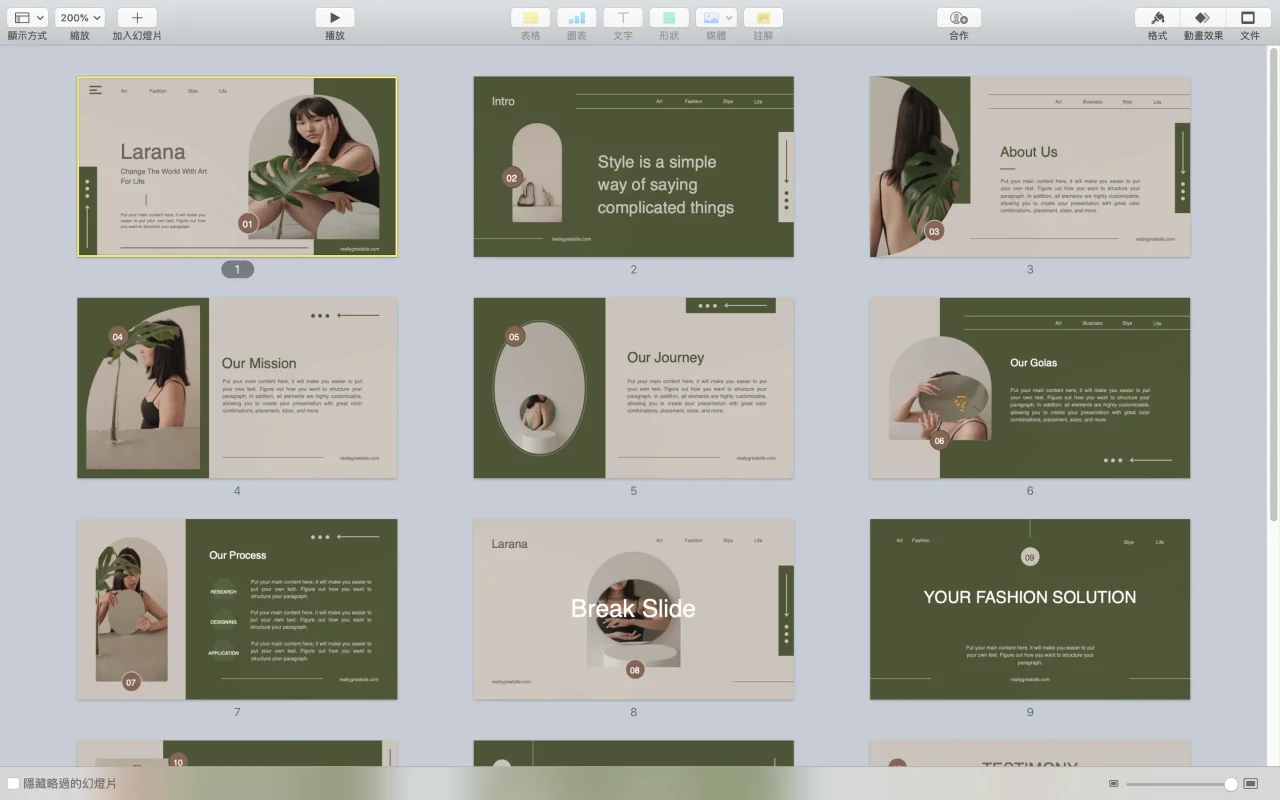The width and height of the screenshot is (1280, 800).
Task: Click the 文字 text box icon
Action: [623, 18]
